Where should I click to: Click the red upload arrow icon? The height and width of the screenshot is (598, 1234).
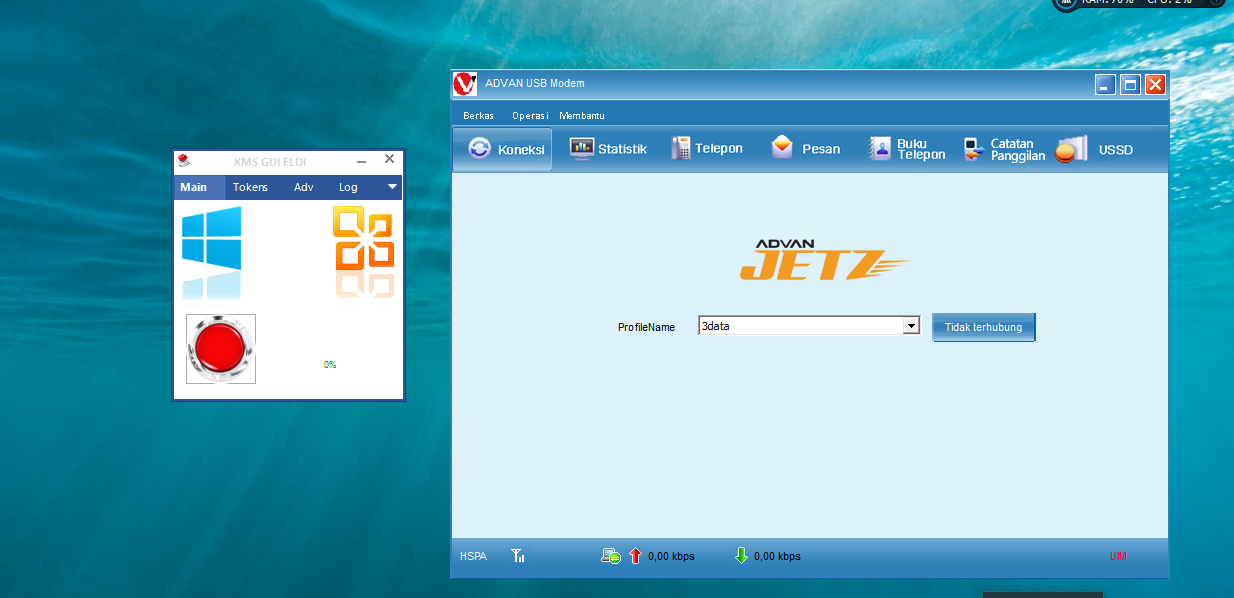click(635, 556)
